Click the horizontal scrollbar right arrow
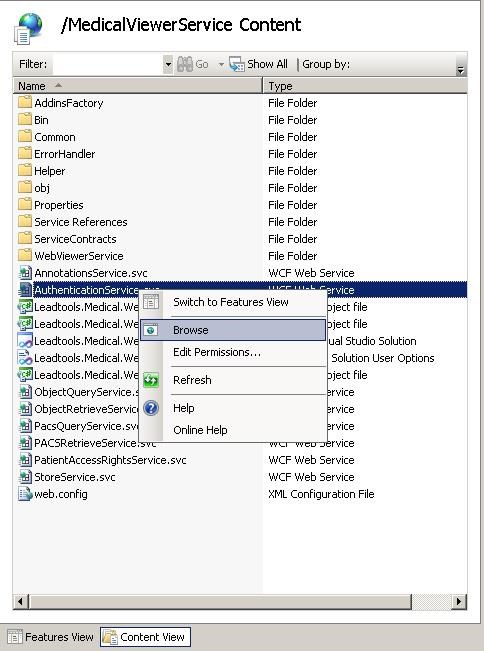Viewport: 484px width, 651px height. (x=458, y=601)
